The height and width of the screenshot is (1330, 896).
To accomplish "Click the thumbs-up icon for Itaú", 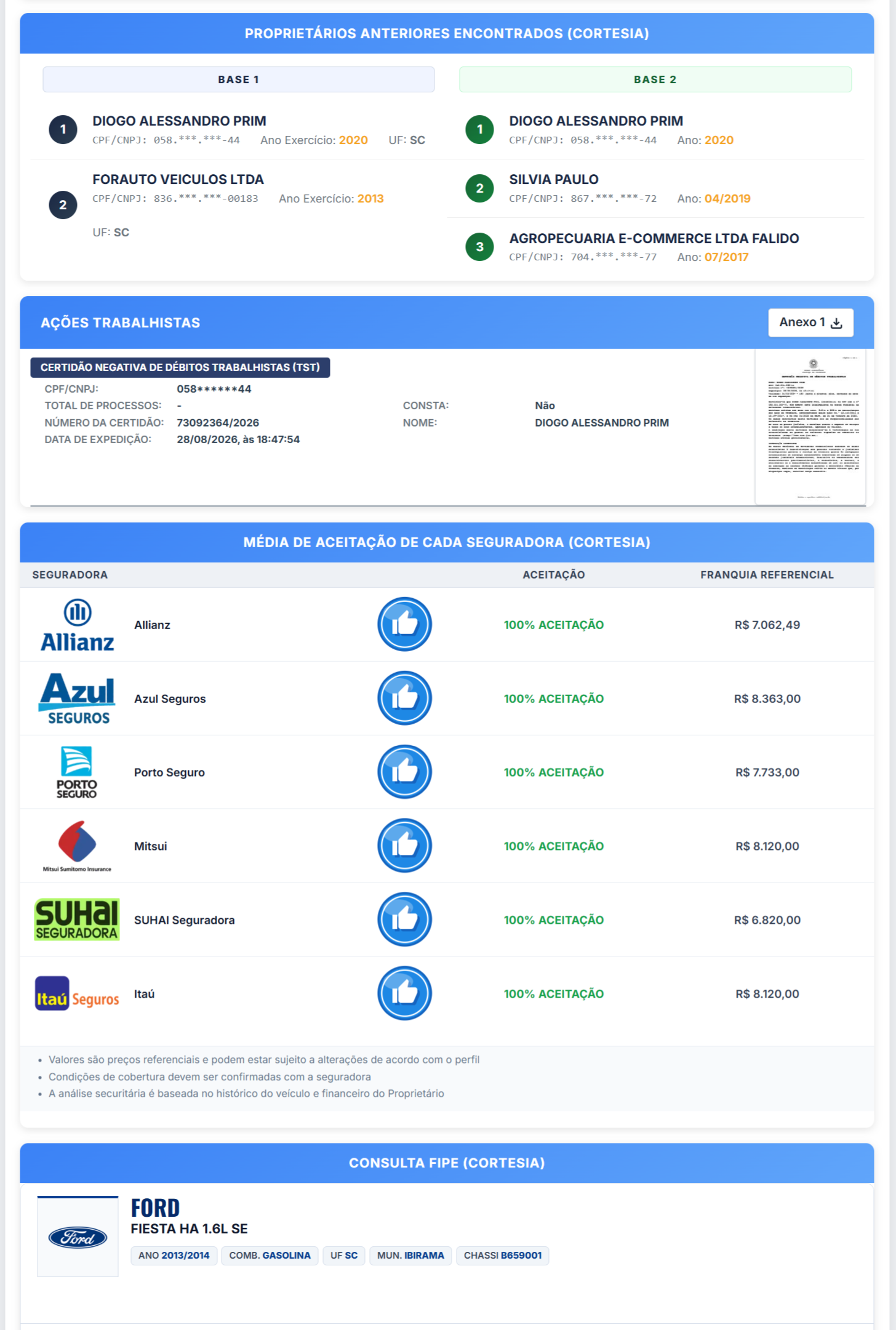I will click(x=404, y=993).
